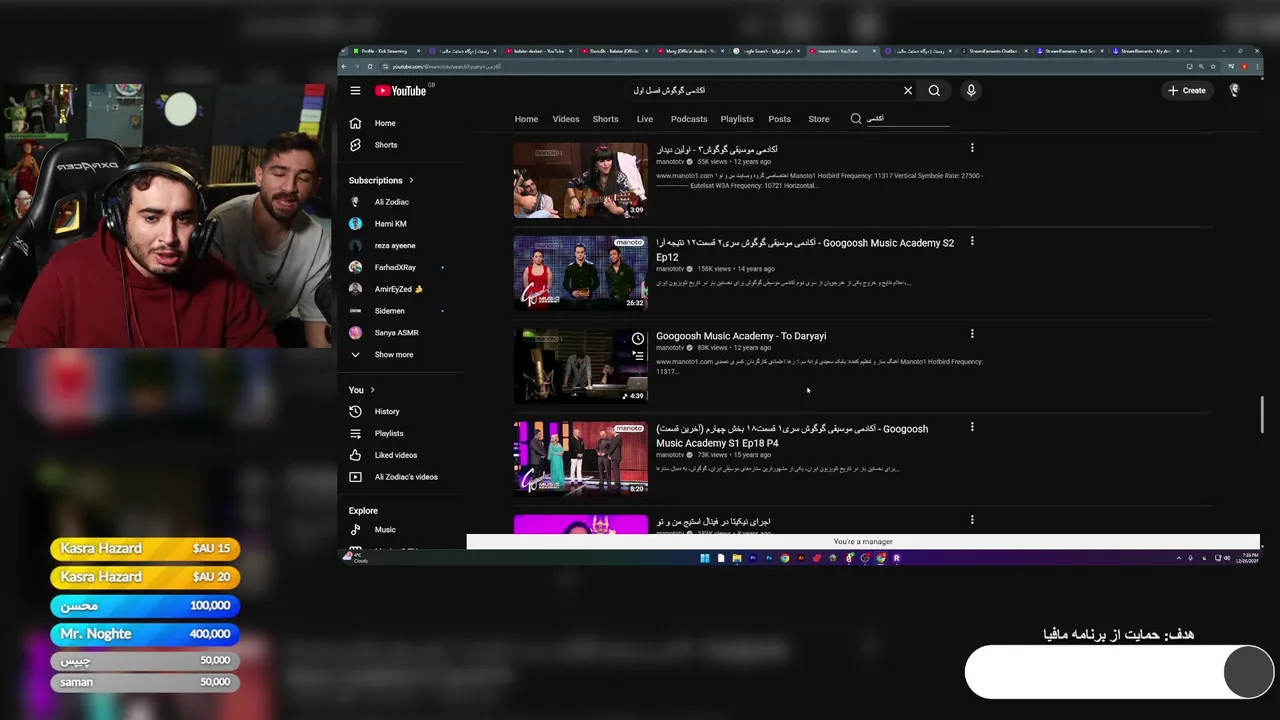The height and width of the screenshot is (720, 1280).
Task: Open Shorts in the left sidebar
Action: click(x=385, y=145)
